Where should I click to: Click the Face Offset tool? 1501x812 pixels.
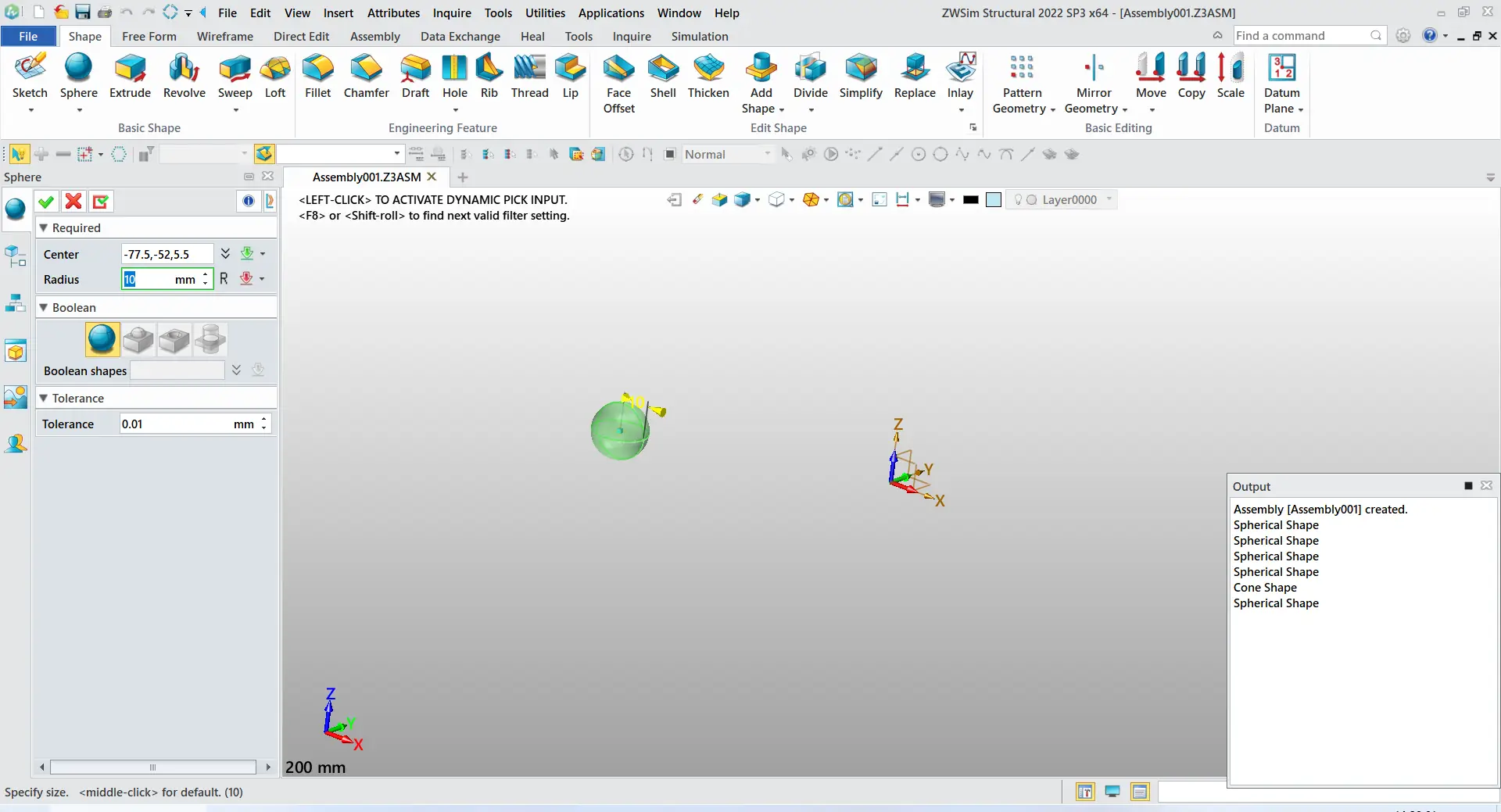619,84
